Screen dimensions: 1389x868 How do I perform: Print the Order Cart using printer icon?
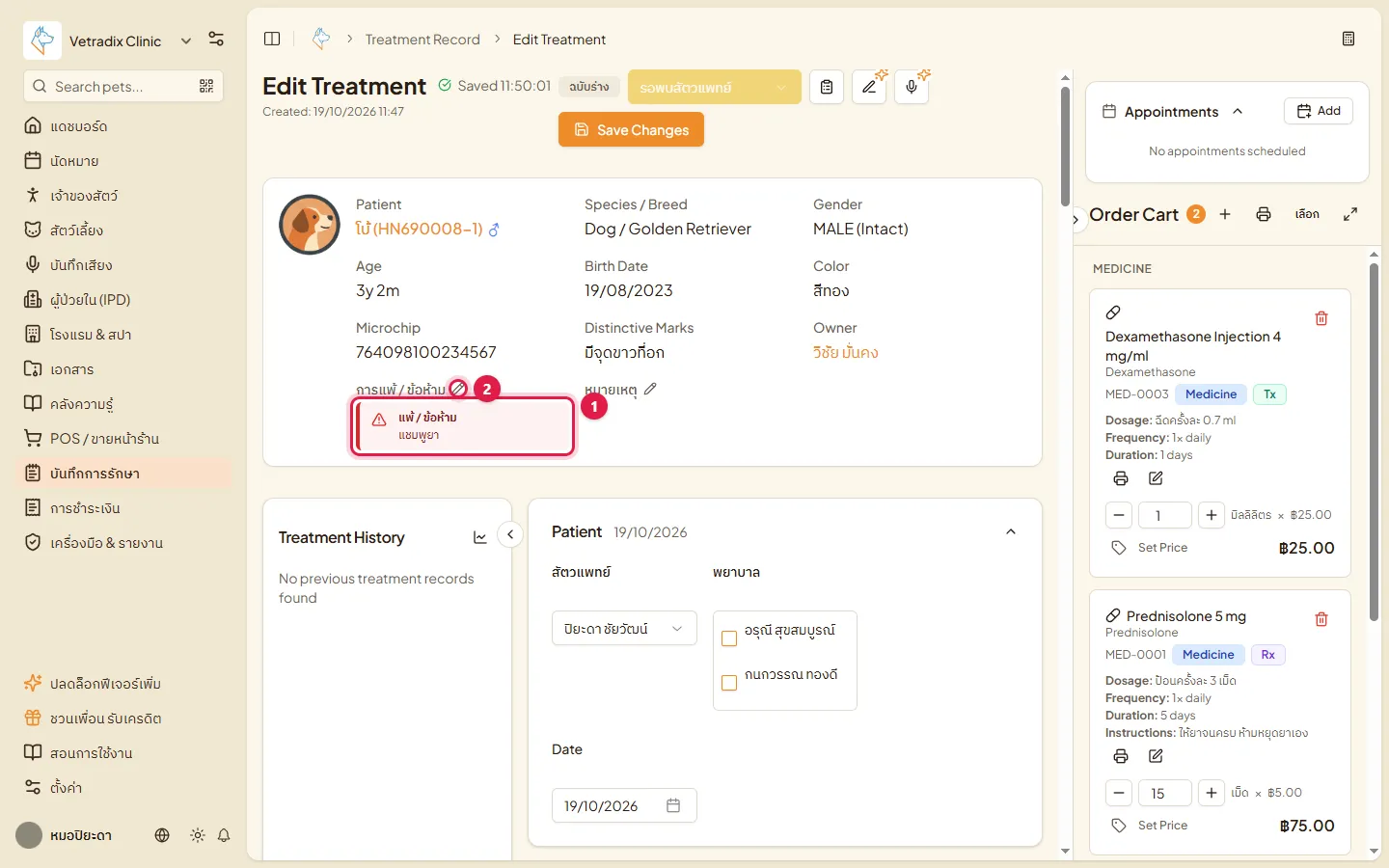pos(1264,214)
